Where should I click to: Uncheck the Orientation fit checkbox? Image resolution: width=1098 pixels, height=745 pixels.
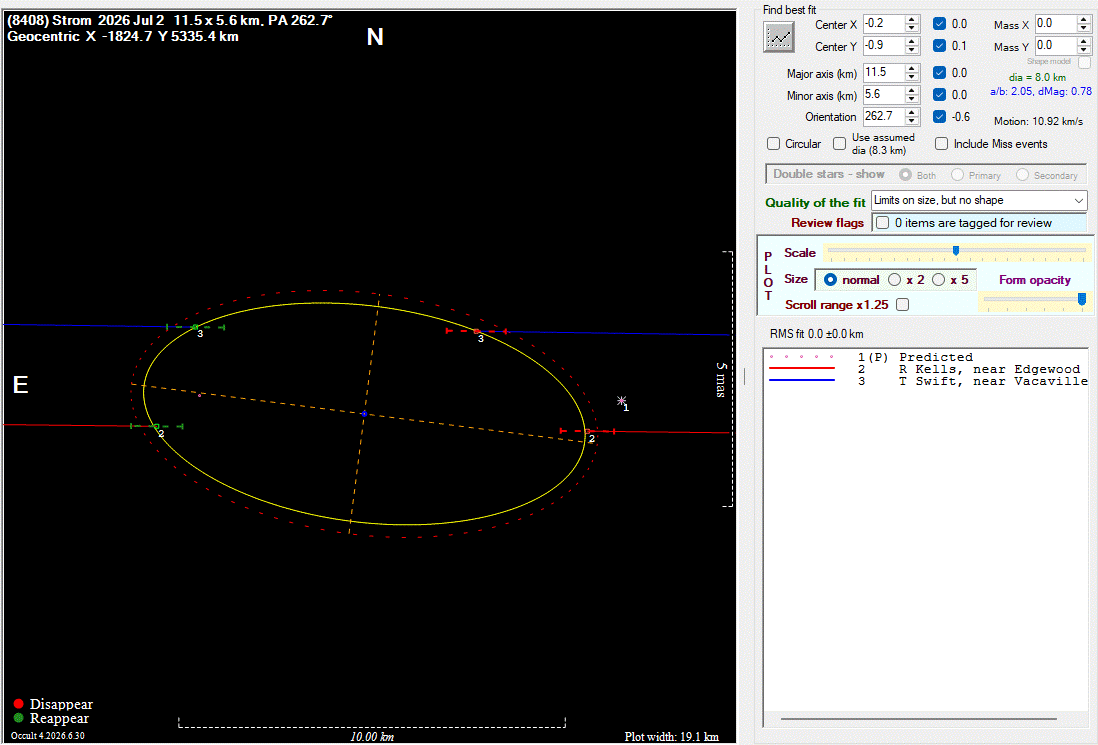pyautogui.click(x=940, y=116)
